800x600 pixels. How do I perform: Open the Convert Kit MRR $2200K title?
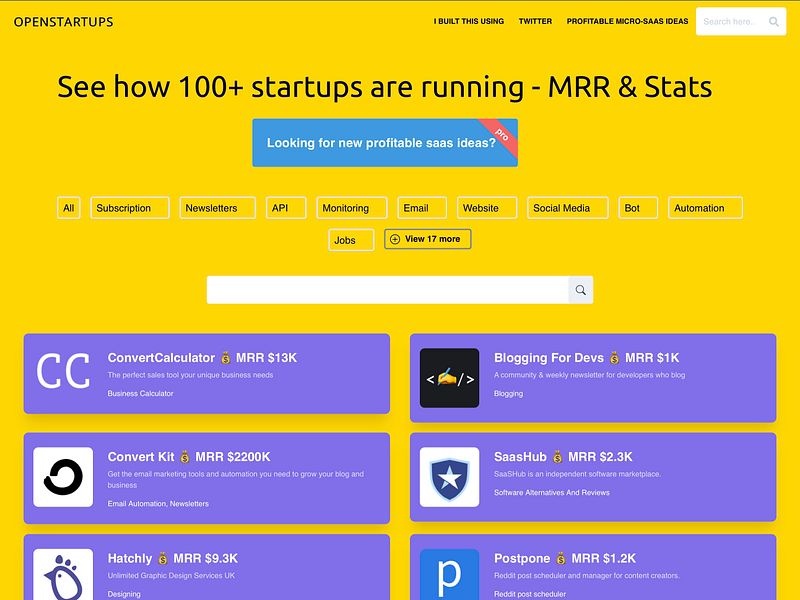click(x=189, y=457)
